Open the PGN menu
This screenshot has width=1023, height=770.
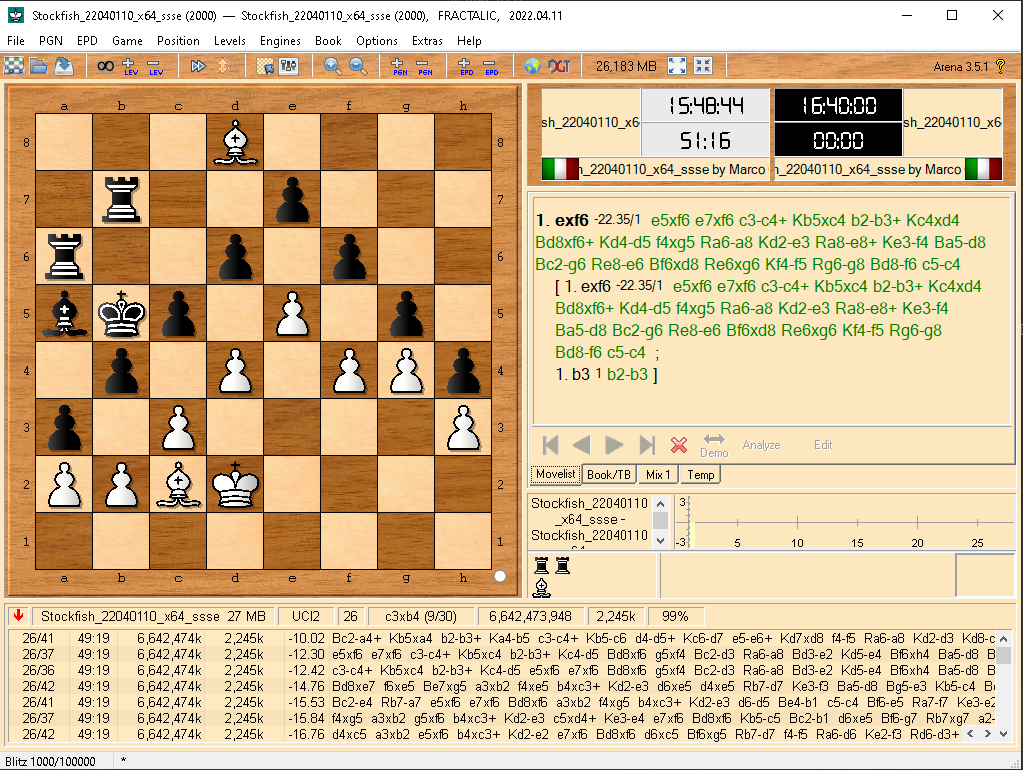51,40
